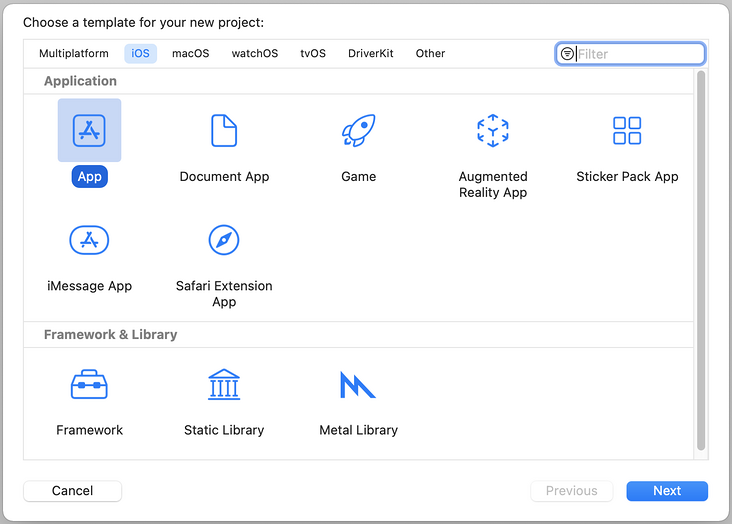Click the "Document App" label
This screenshot has height=524, width=732.
[x=224, y=177]
